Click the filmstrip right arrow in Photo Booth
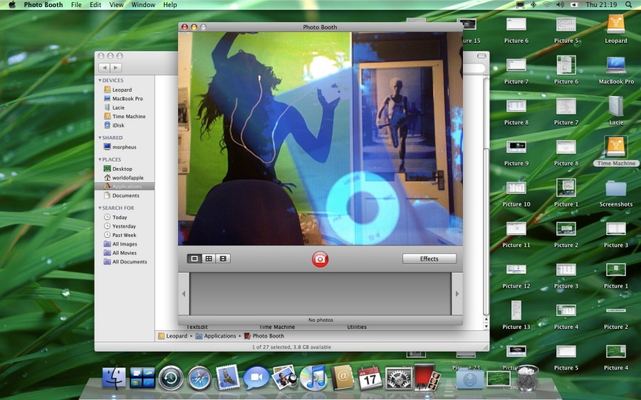This screenshot has width=641, height=400. click(457, 293)
